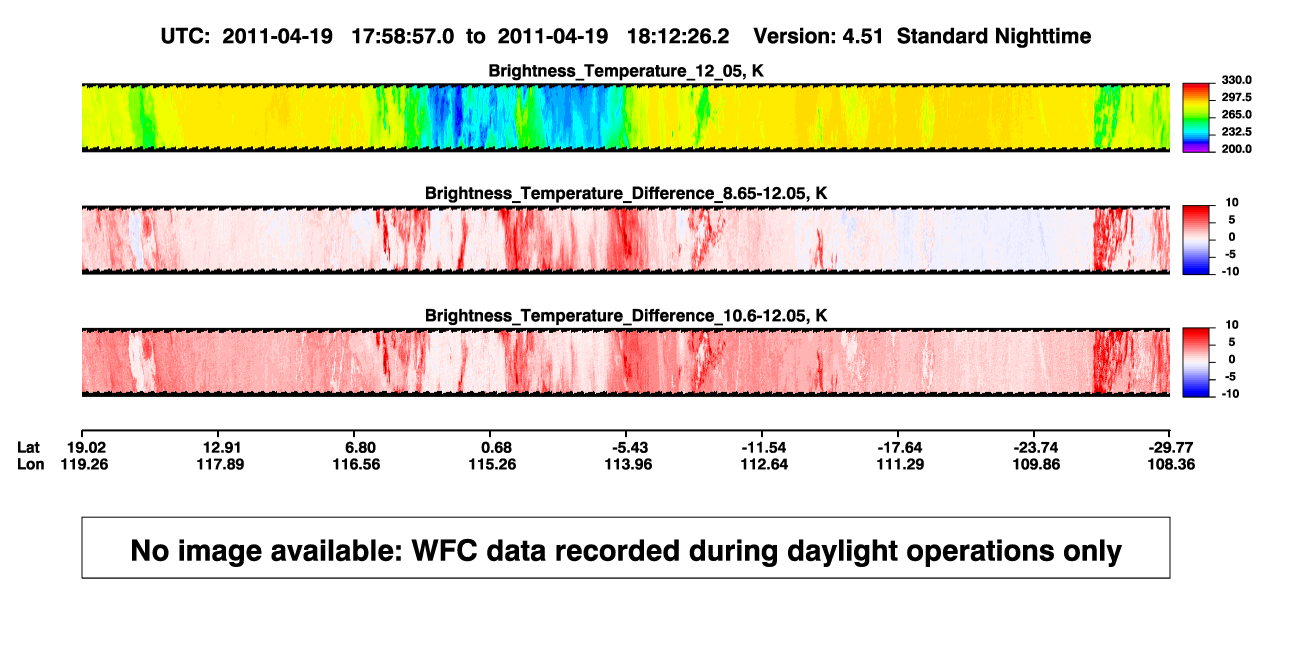Click the 'Brightness_Temperature_Difference_8.65-12.05, K' title
The width and height of the screenshot is (1300, 667).
[626, 193]
